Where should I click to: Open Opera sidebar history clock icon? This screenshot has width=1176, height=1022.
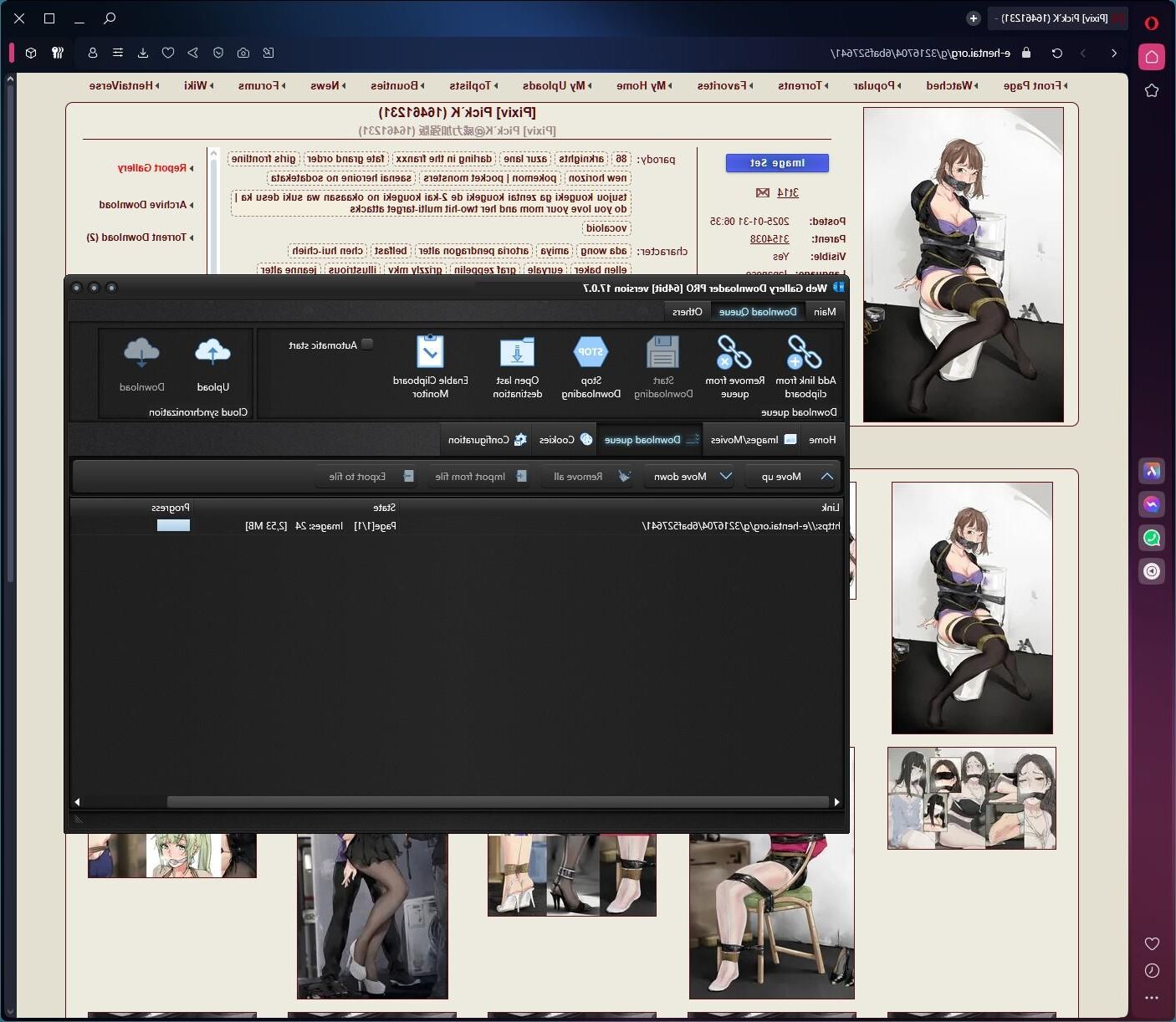(x=1152, y=970)
